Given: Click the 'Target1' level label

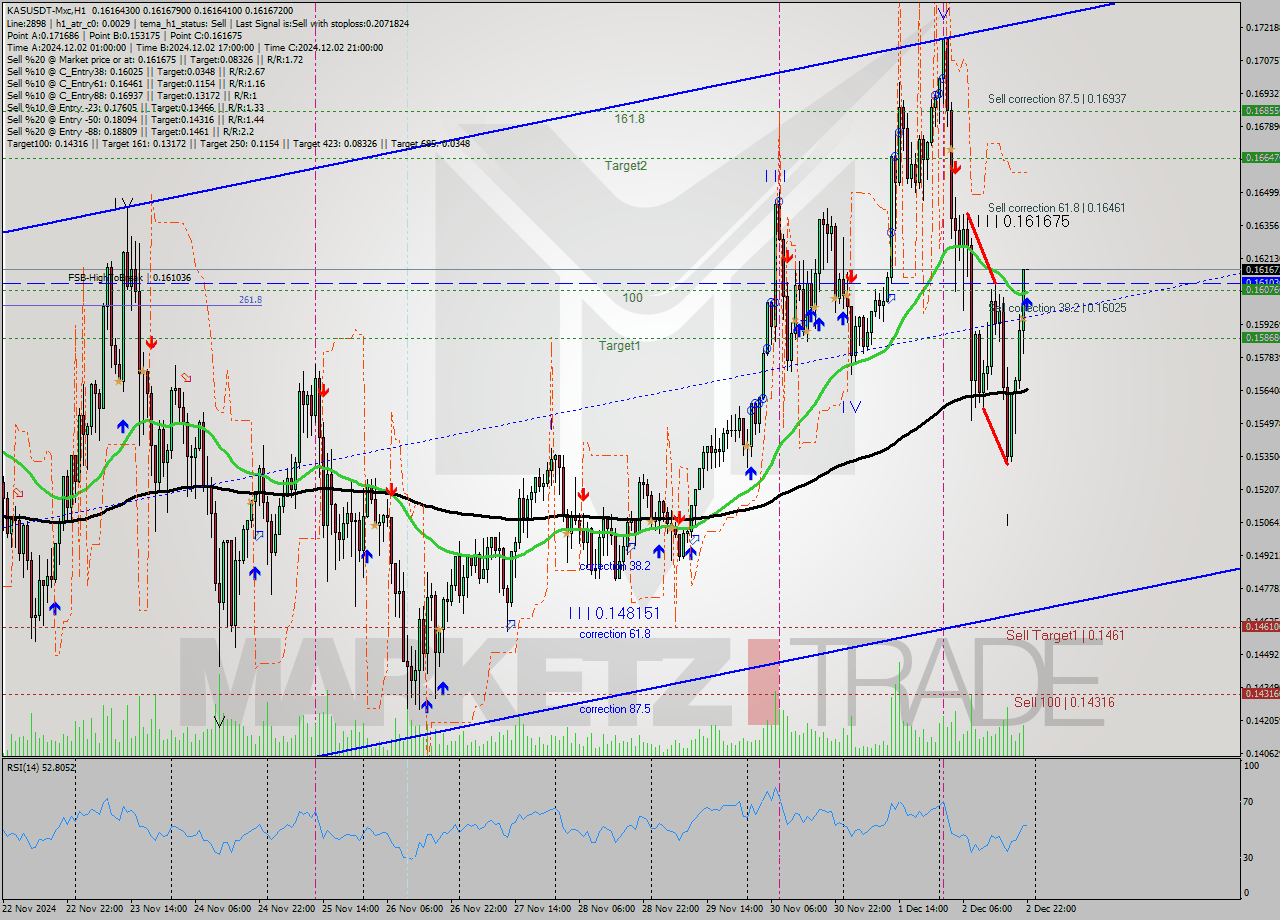Looking at the screenshot, I should [x=620, y=346].
